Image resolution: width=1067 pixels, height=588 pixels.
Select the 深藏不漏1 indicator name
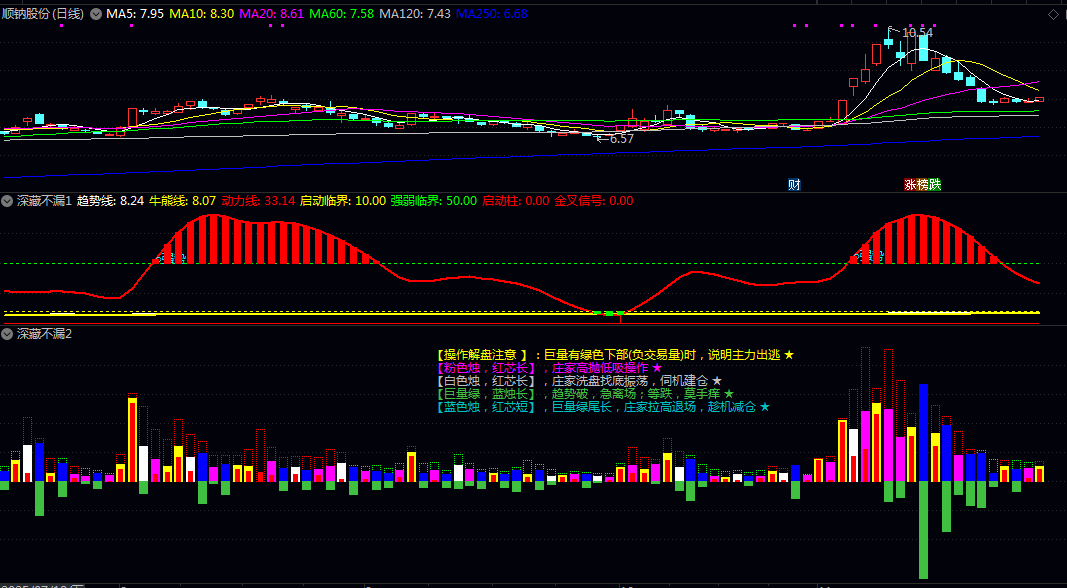(x=44, y=201)
